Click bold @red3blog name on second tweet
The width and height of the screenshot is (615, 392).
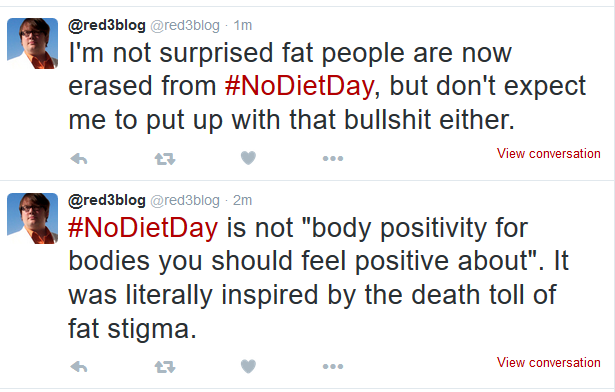[x=107, y=201]
